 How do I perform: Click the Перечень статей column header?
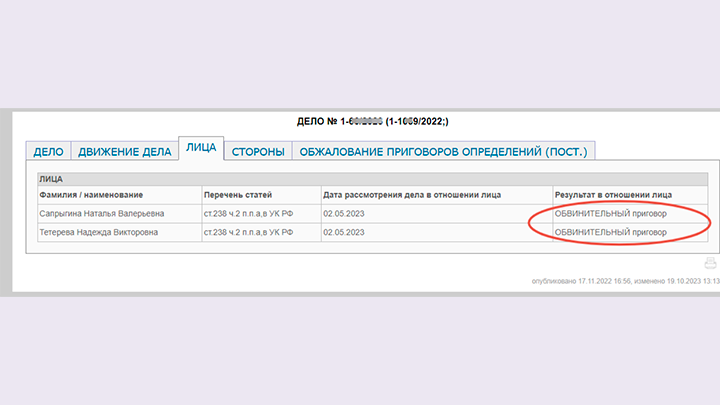pyautogui.click(x=237, y=194)
